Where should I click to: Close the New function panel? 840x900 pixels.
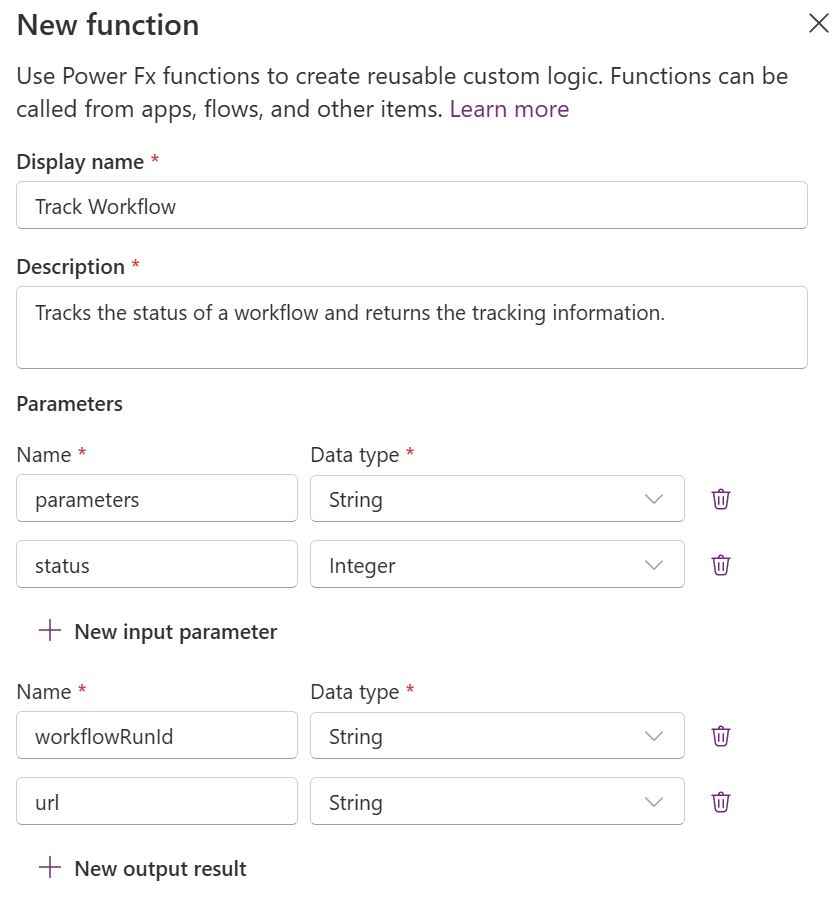[x=818, y=24]
